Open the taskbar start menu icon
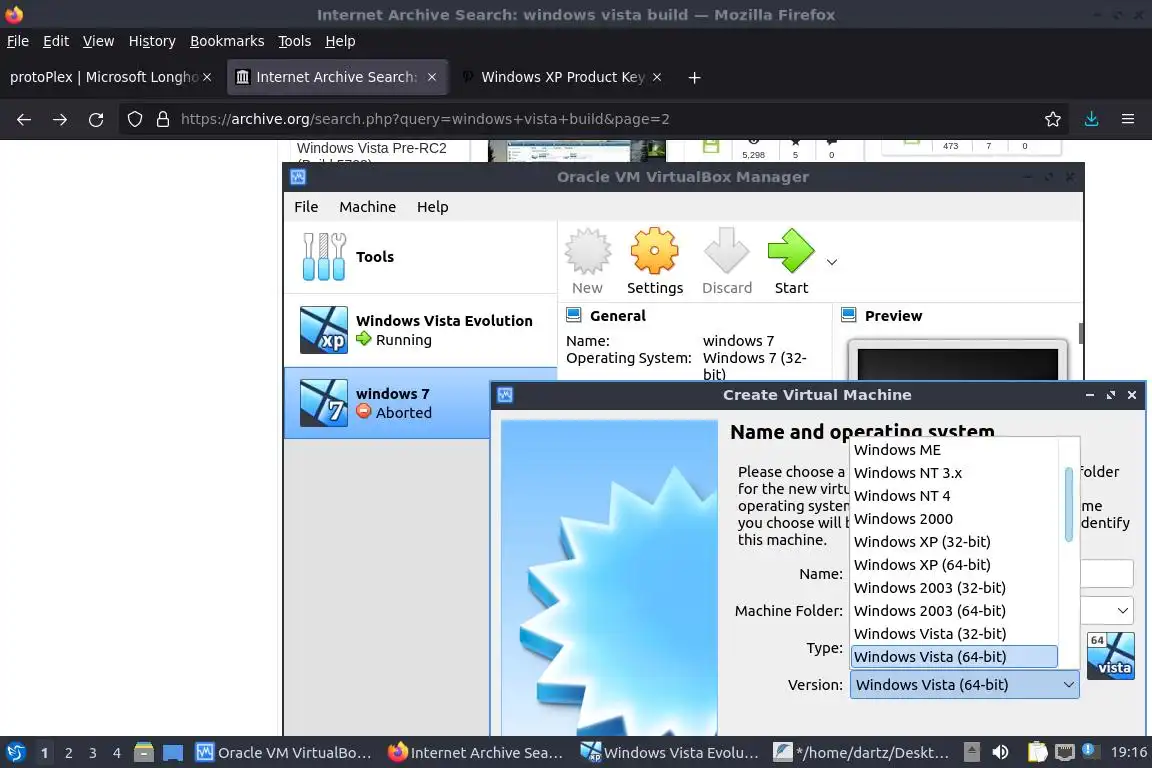The image size is (1152, 768). [15, 753]
